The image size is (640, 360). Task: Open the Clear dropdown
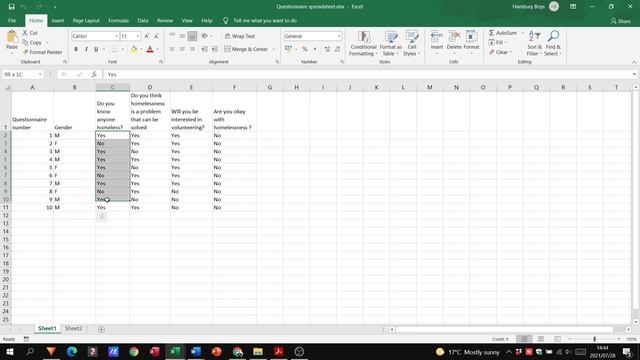click(x=500, y=52)
